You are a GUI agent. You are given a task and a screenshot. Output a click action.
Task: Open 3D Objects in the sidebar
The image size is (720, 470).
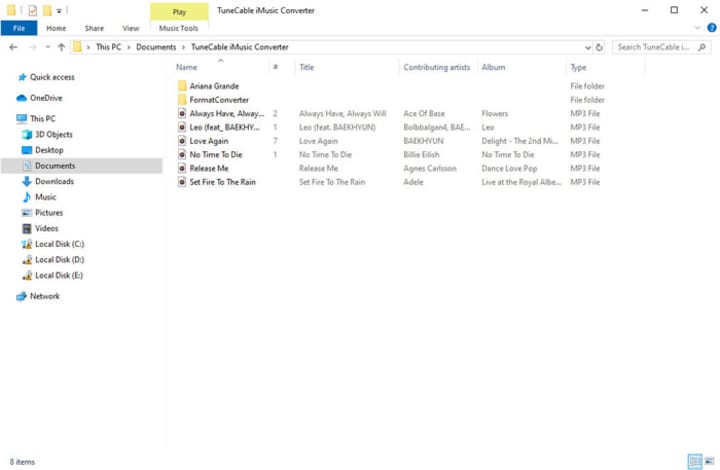pos(54,134)
